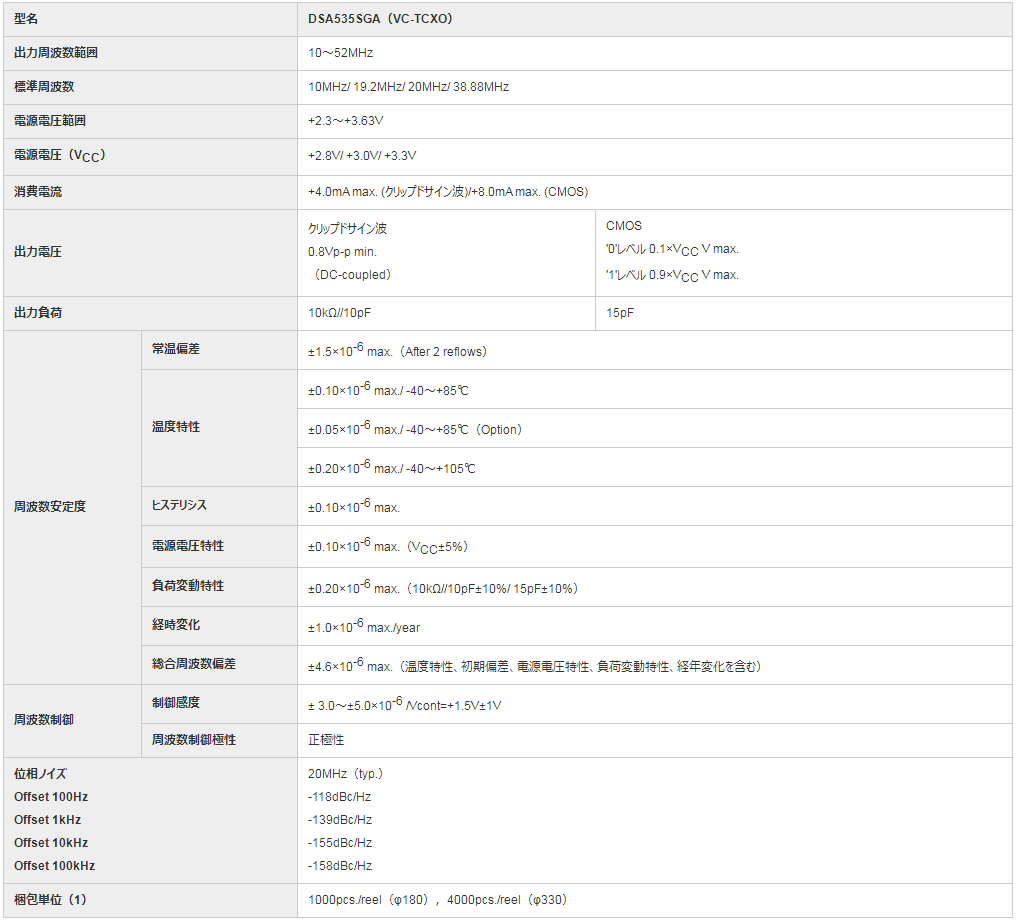Select the -139dBc/Hz phase noise value
The image size is (1017, 921).
point(340,820)
